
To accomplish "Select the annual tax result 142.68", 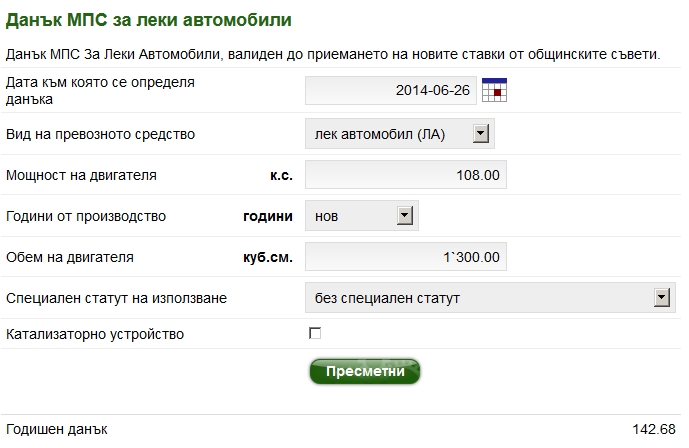I will (x=654, y=430).
